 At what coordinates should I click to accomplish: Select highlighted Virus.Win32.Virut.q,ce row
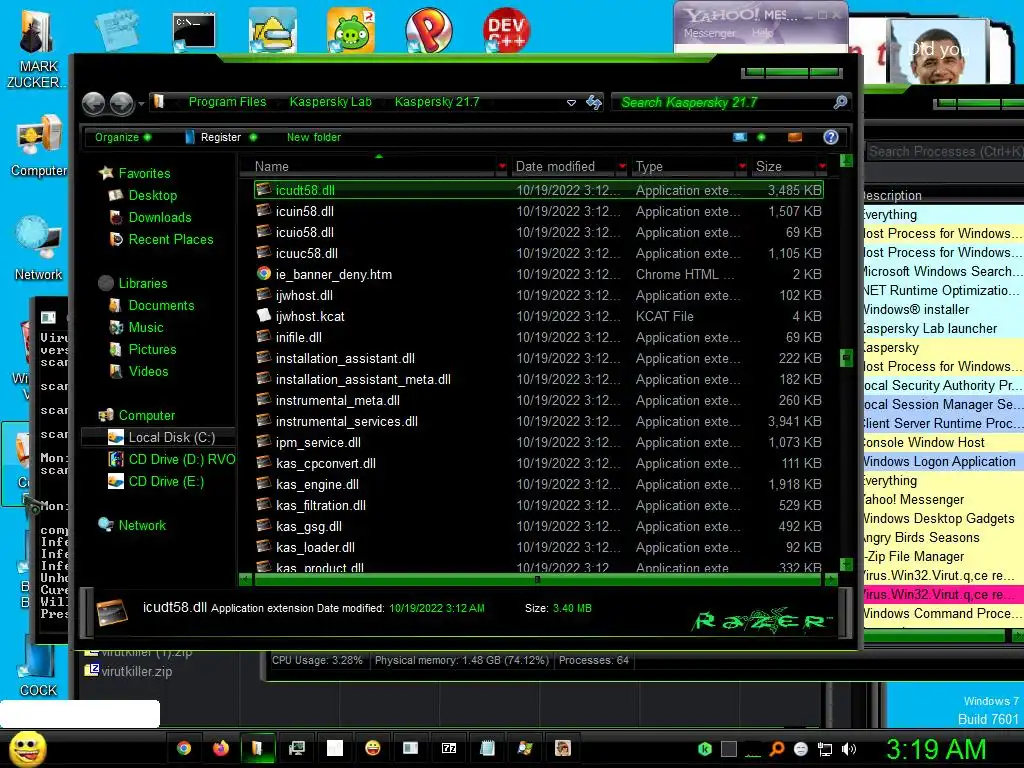tap(944, 594)
